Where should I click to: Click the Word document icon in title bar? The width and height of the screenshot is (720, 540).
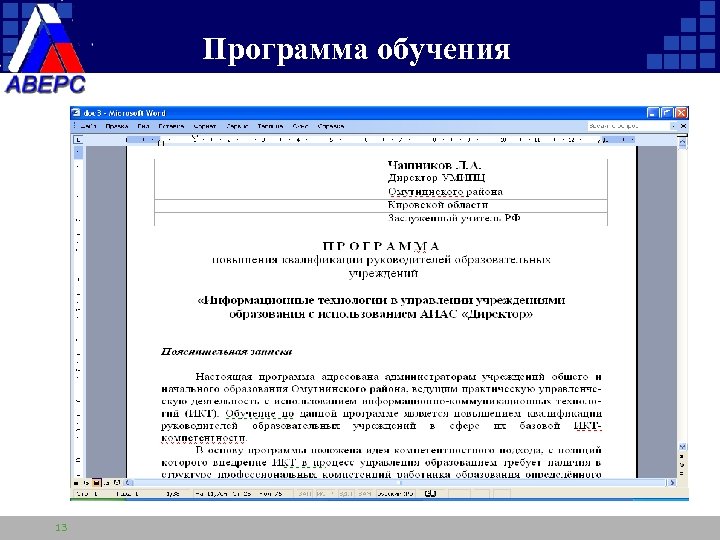tap(76, 112)
